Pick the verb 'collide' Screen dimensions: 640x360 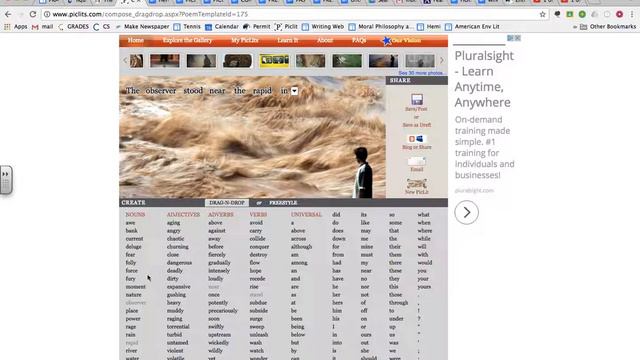tap(258, 239)
